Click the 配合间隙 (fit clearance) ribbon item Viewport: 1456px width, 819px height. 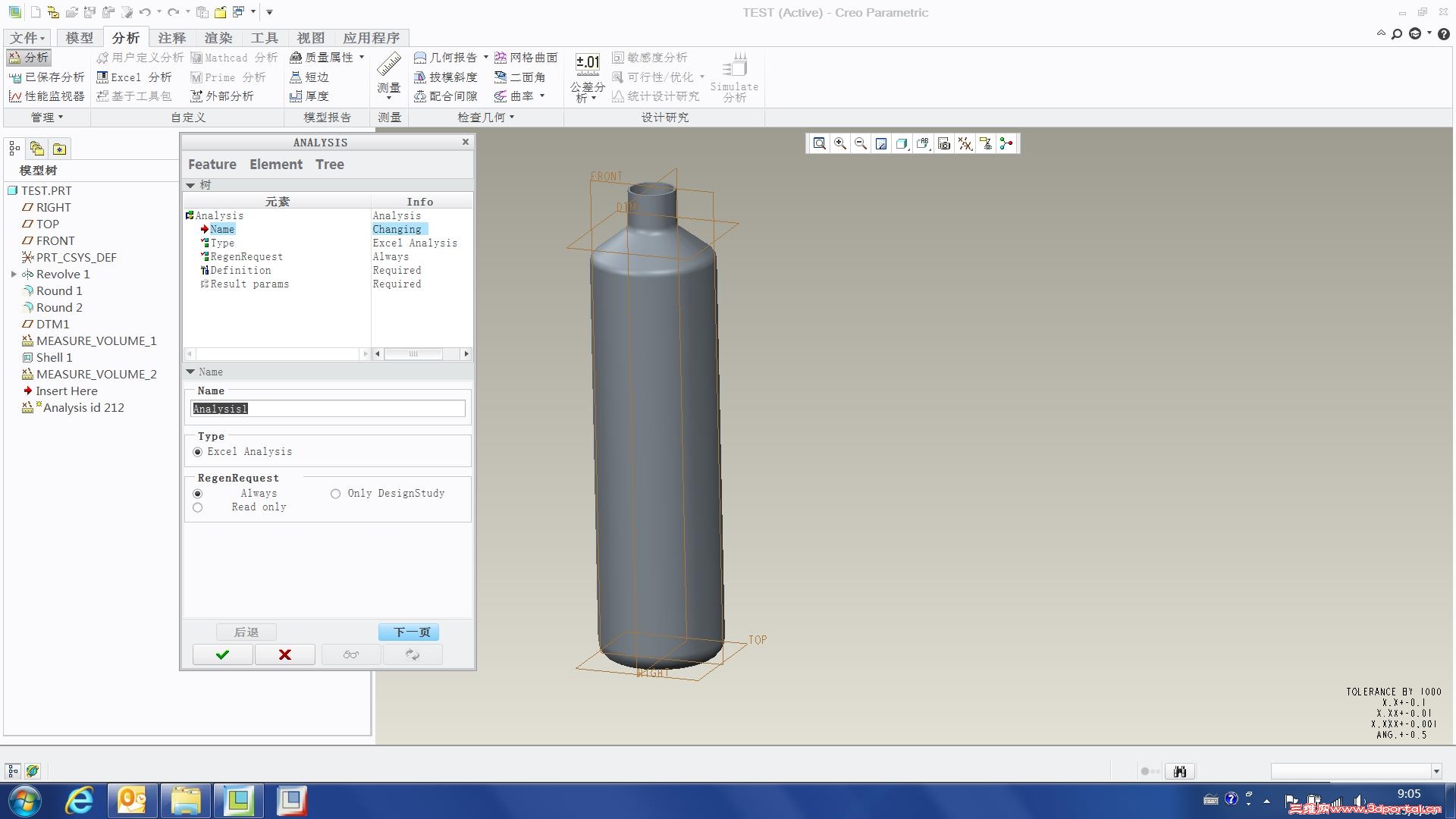coord(446,96)
